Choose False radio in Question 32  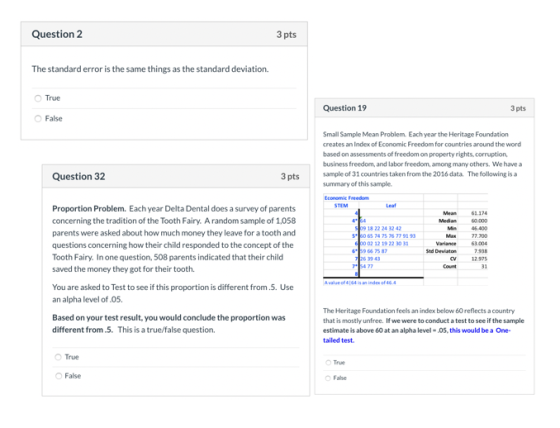59,376
